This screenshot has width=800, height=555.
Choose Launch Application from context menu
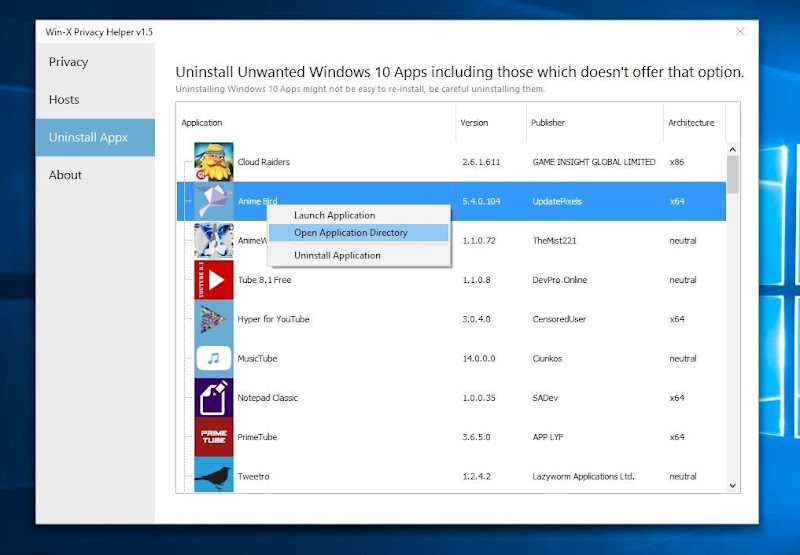click(x=358, y=215)
